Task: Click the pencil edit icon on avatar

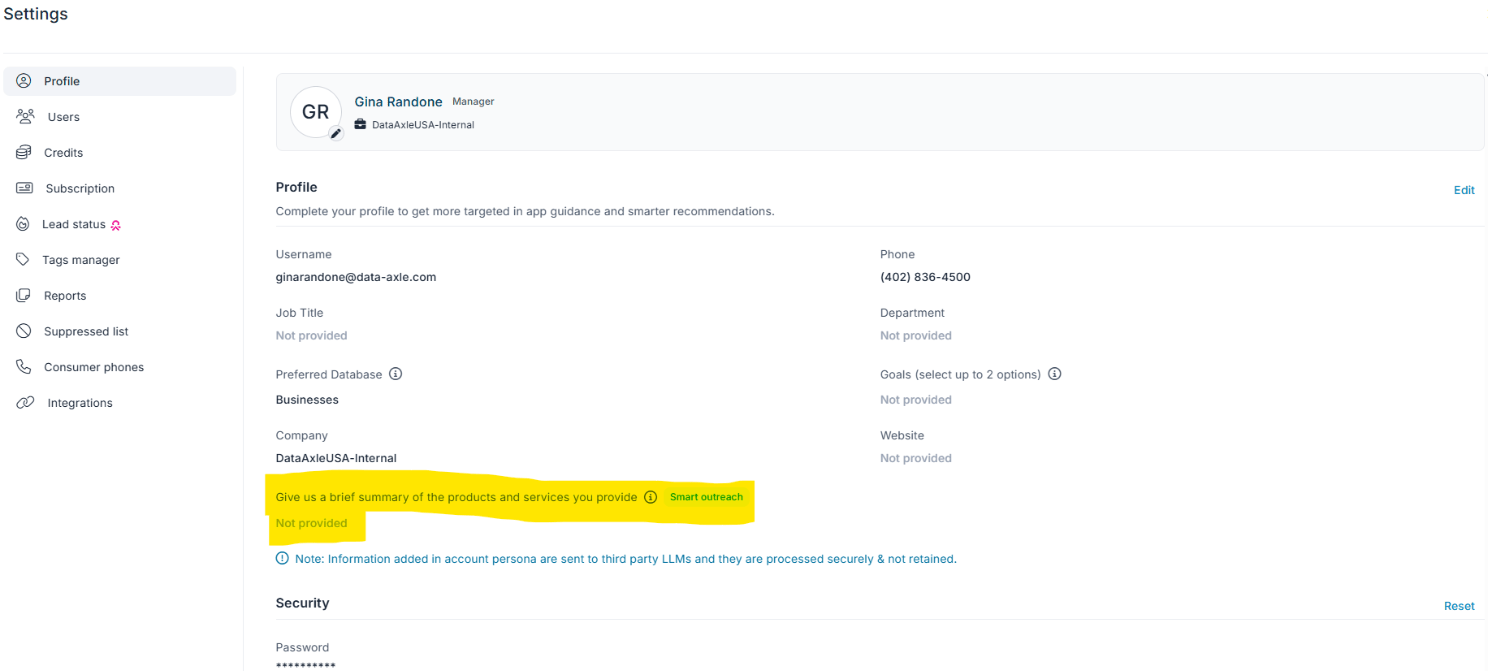Action: (x=336, y=133)
